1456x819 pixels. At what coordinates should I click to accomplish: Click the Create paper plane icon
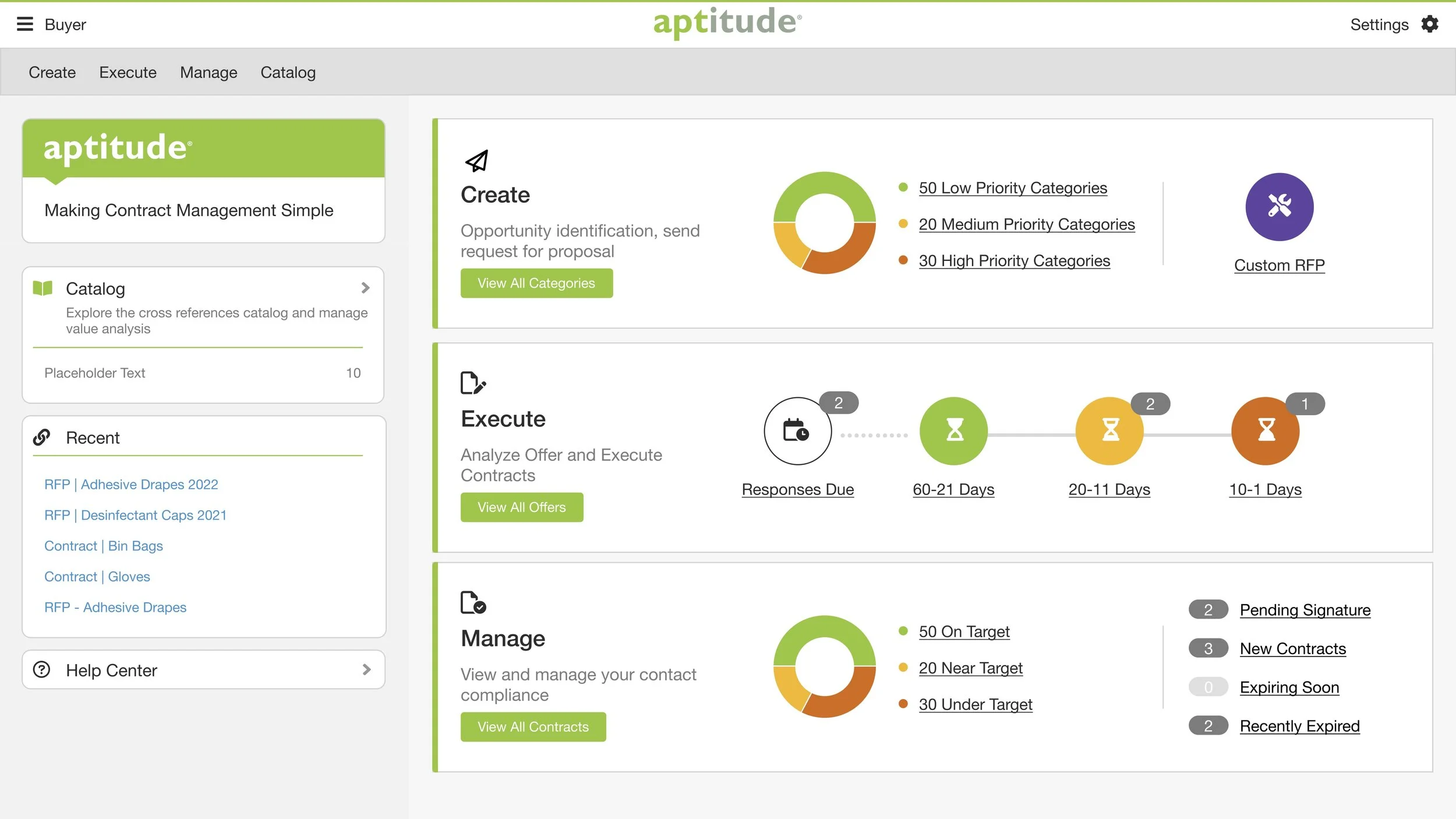coord(476,161)
